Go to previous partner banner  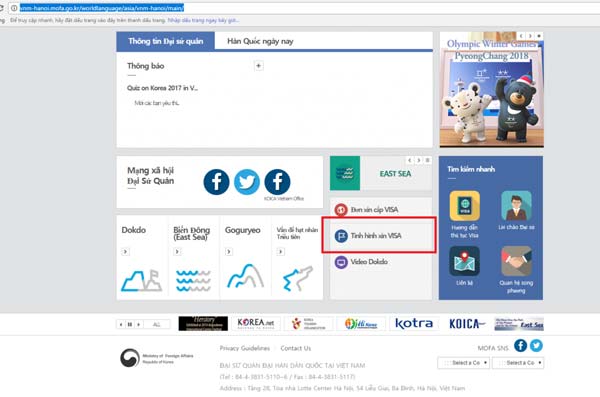(121, 324)
